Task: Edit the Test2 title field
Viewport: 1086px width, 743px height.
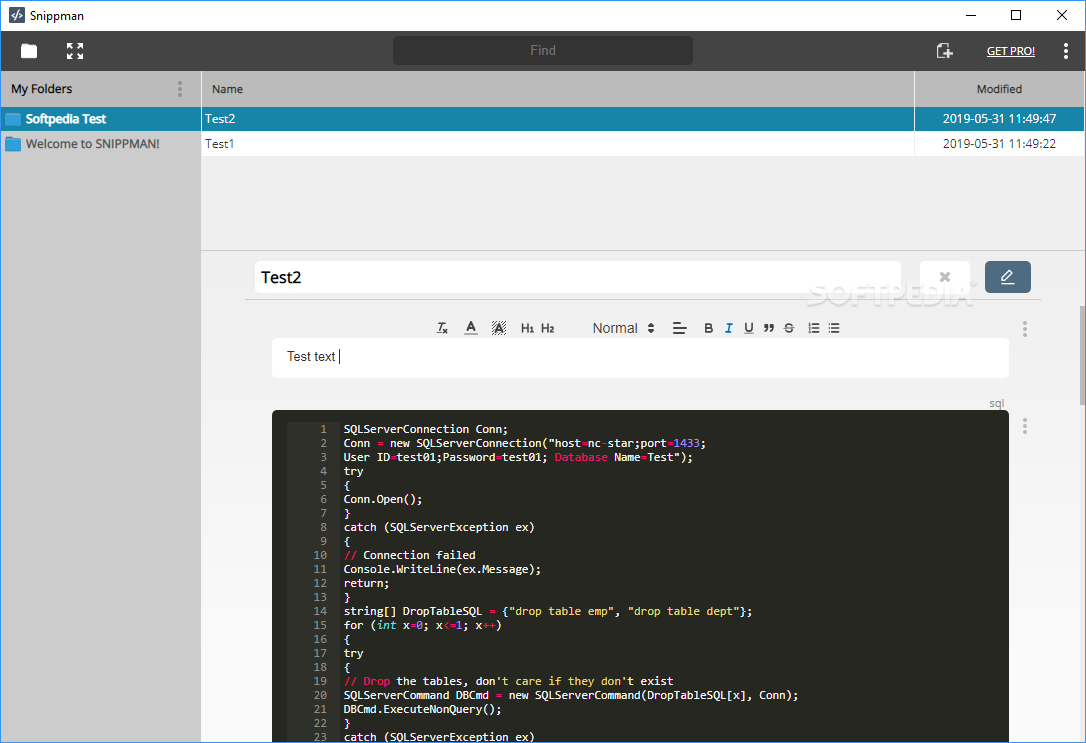Action: tap(578, 277)
